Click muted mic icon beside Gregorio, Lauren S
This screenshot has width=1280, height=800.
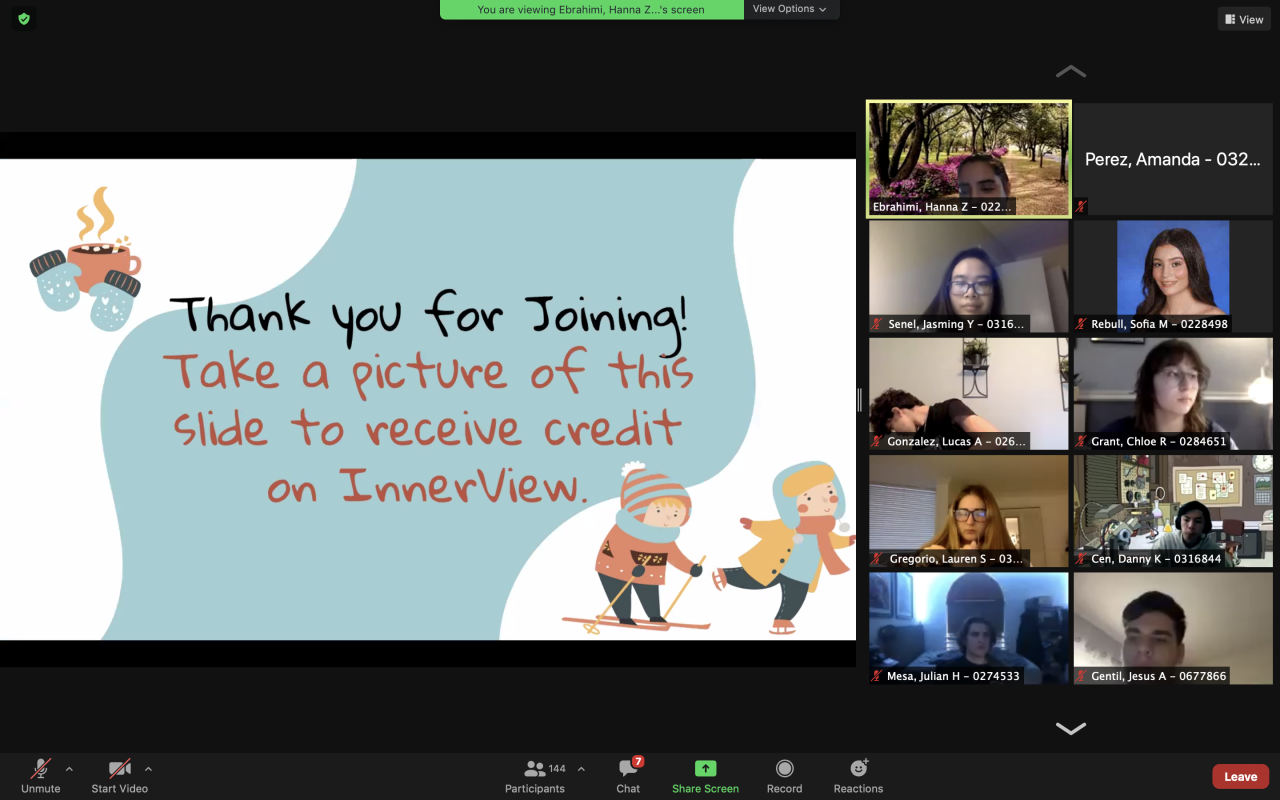pos(877,559)
